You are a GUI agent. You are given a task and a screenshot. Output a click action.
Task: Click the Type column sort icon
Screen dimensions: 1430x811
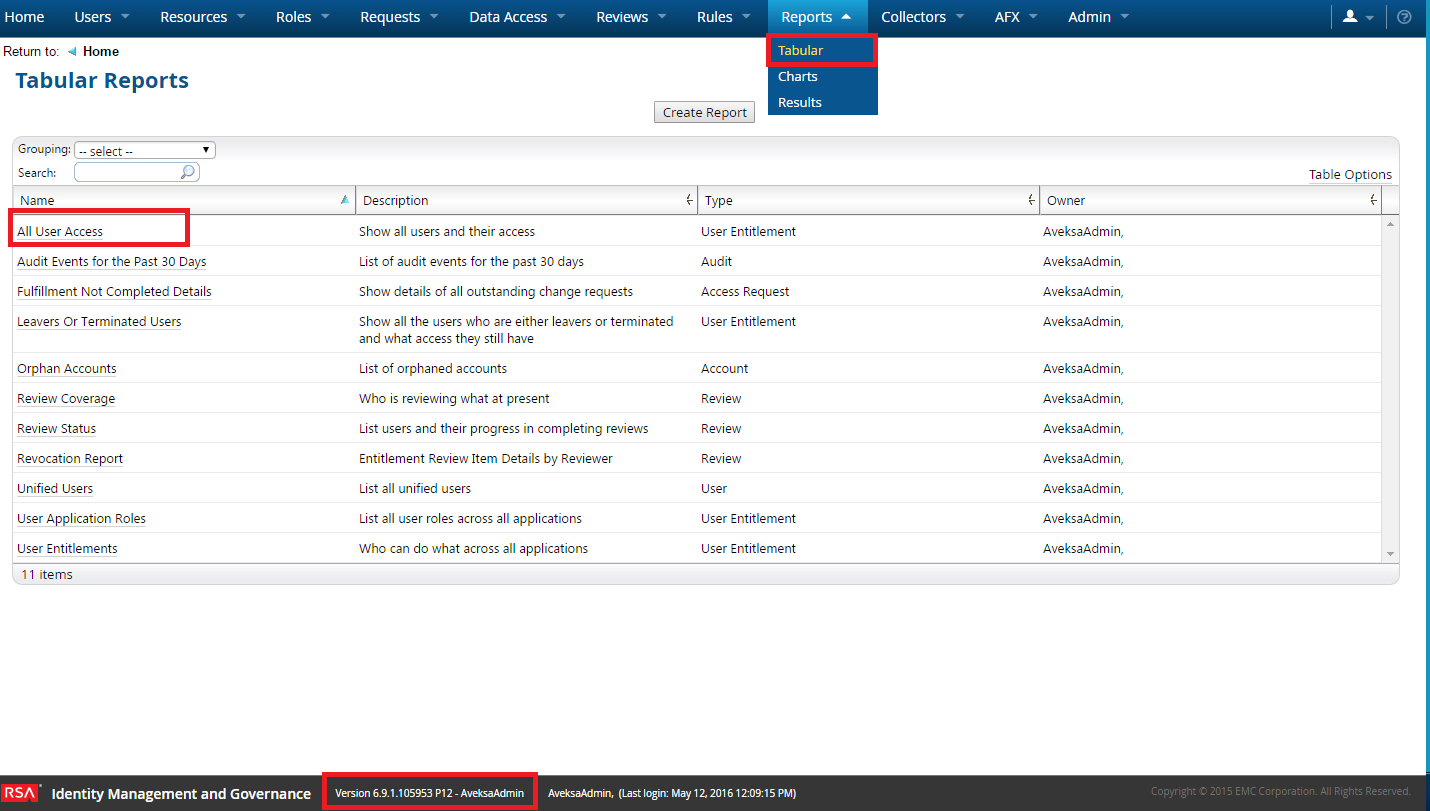pos(1031,200)
